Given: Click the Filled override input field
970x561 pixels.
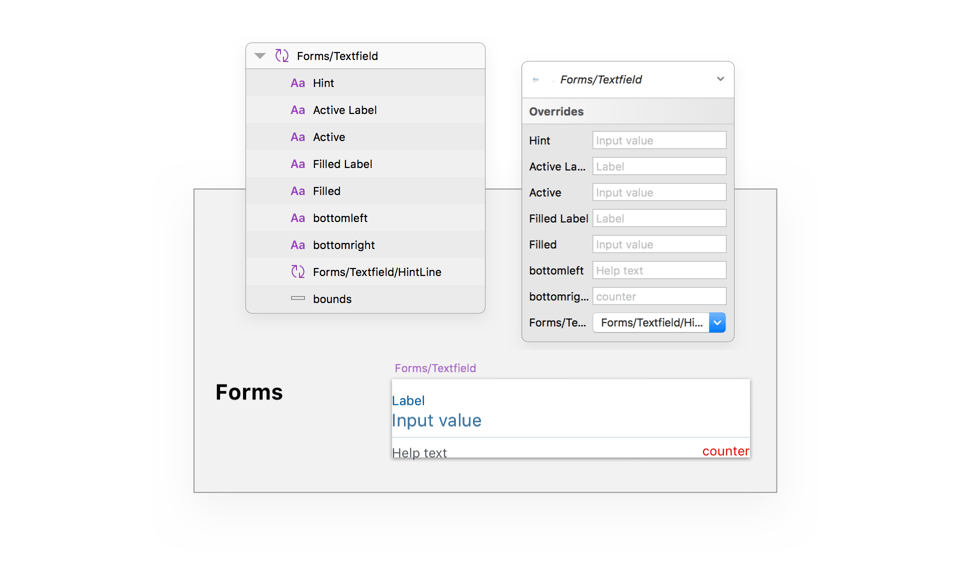Looking at the screenshot, I should (x=659, y=244).
